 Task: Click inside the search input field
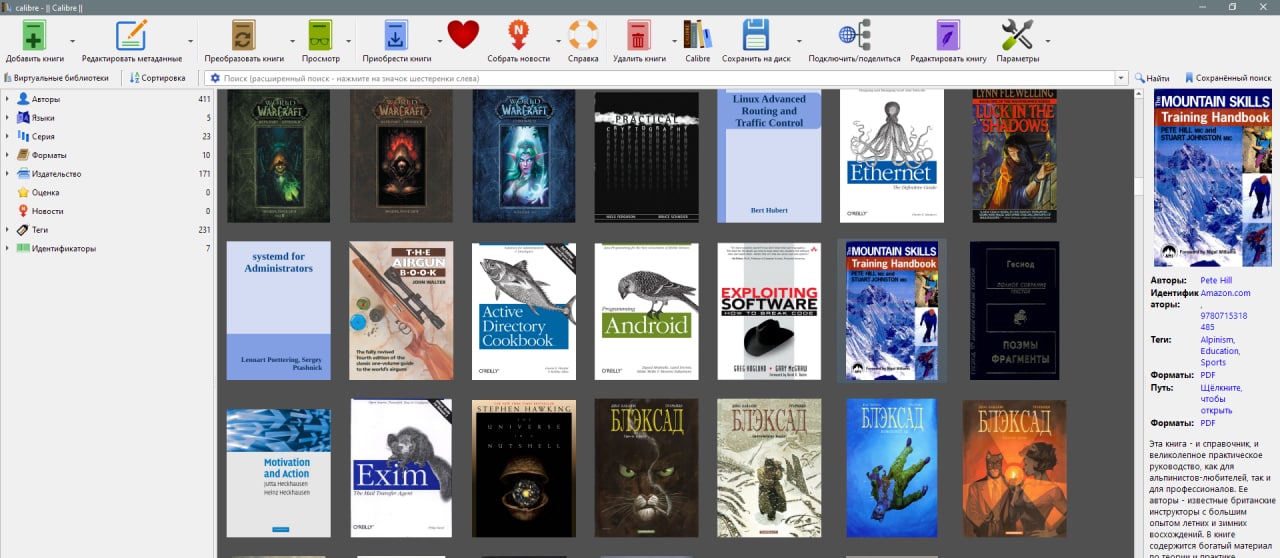click(x=666, y=78)
